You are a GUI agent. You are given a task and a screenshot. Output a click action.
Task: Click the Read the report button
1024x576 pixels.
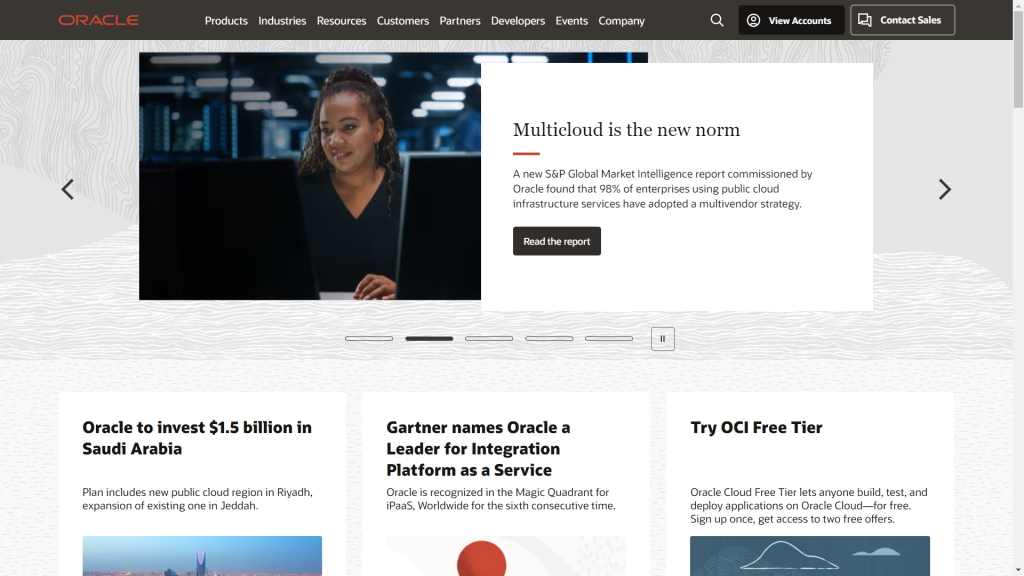(556, 241)
